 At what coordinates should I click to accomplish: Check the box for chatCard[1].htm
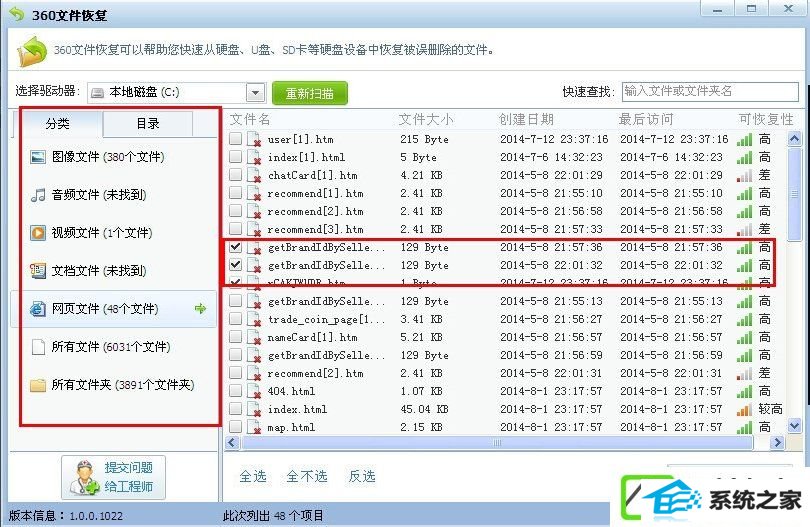(x=236, y=175)
